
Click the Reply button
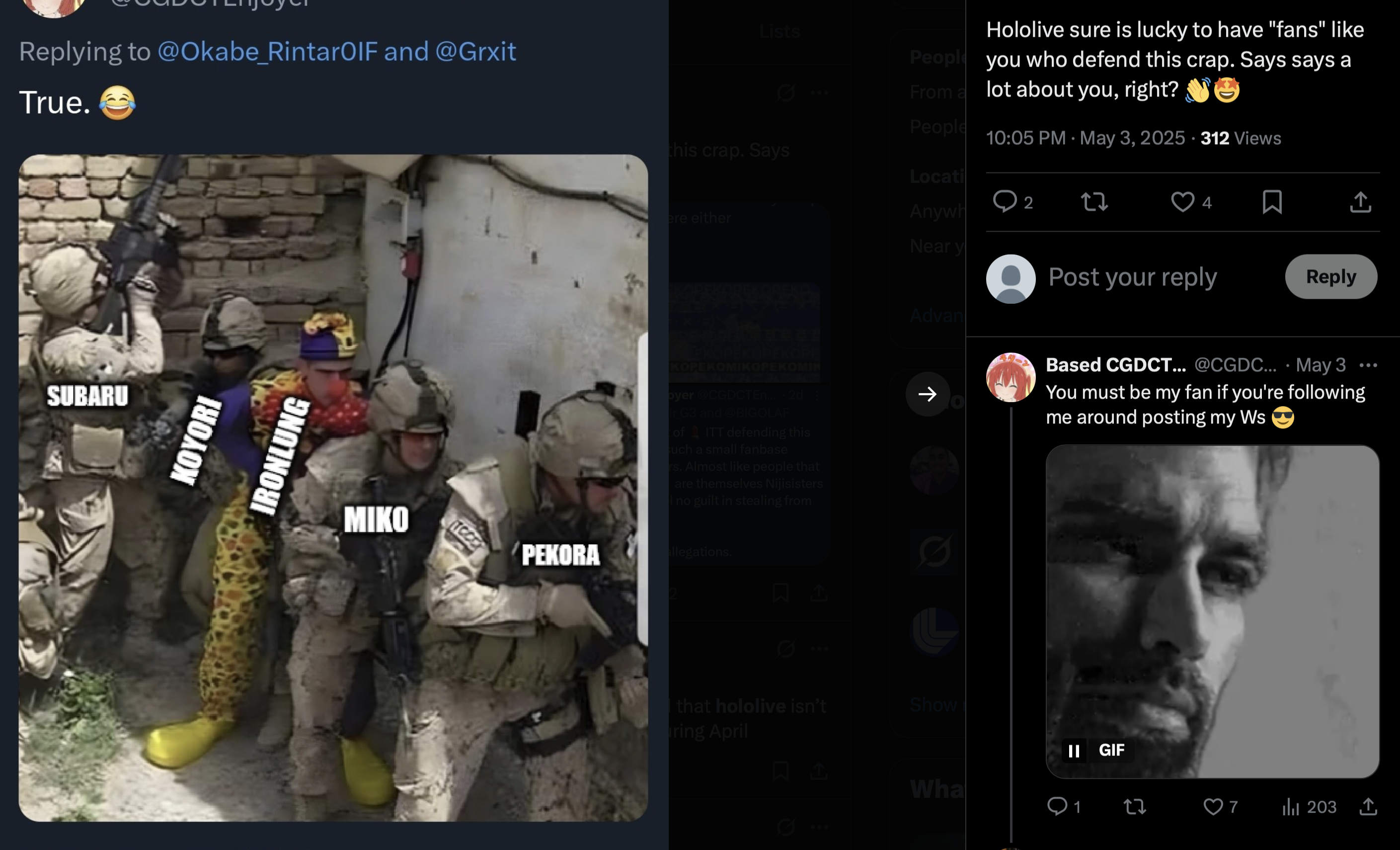click(x=1330, y=277)
